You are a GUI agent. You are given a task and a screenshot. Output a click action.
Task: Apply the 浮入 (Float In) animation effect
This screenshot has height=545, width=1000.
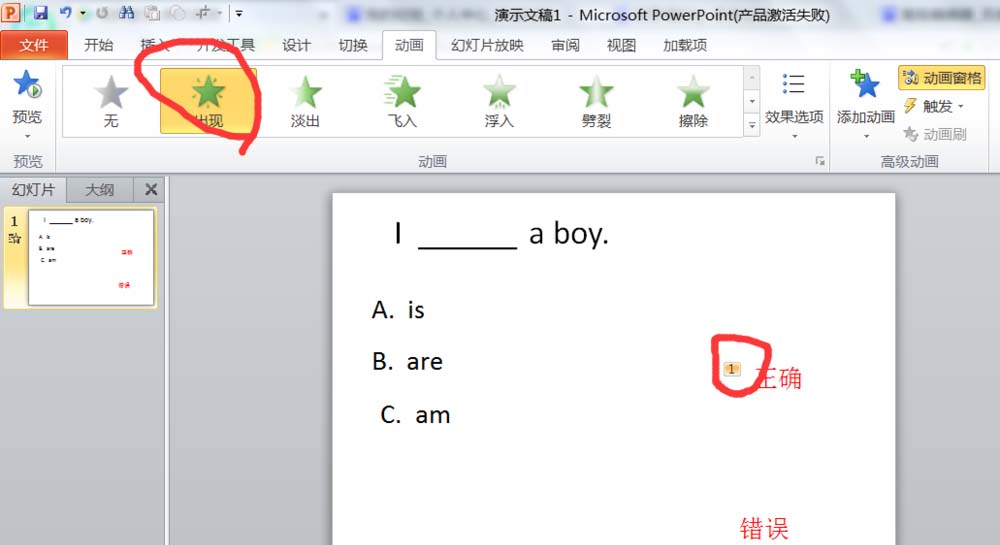[x=499, y=101]
